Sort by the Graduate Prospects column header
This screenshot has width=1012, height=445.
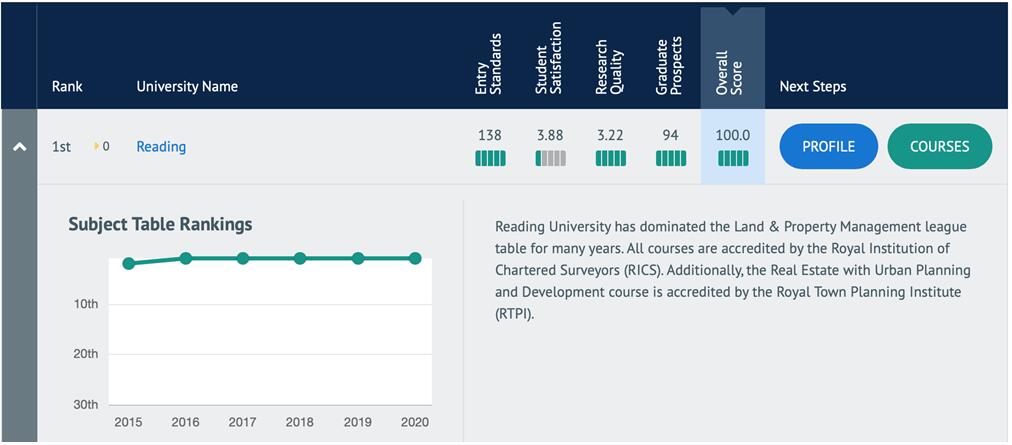pyautogui.click(x=669, y=62)
